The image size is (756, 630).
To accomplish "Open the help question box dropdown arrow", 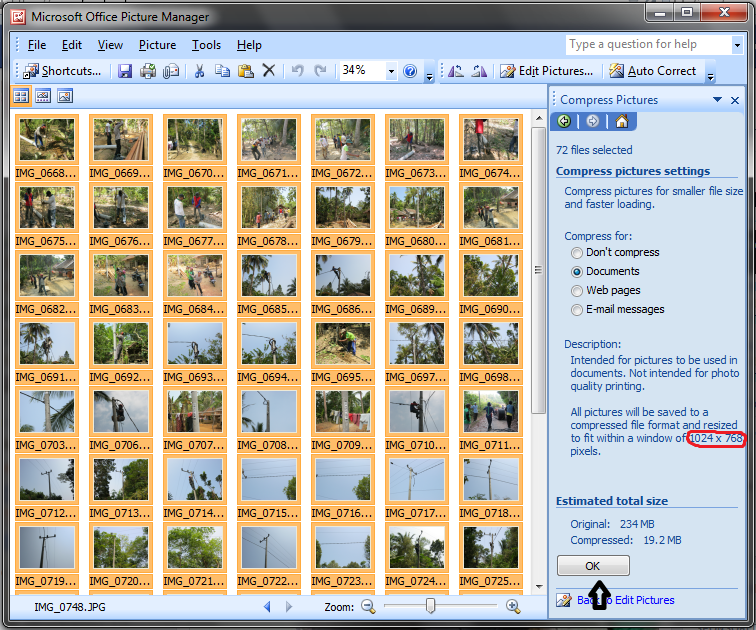I will [x=737, y=45].
